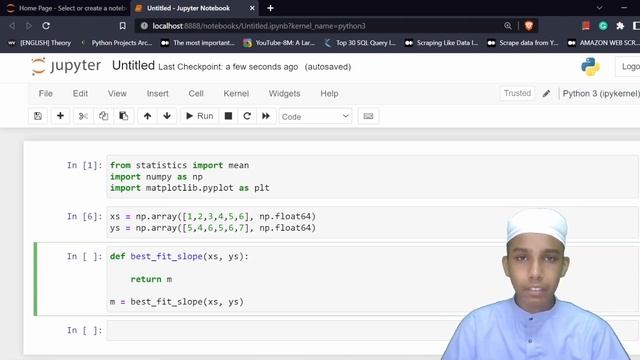The width and height of the screenshot is (640, 360).
Task: Open the [ENGLISH] Theory bookmark
Action: click(40, 43)
